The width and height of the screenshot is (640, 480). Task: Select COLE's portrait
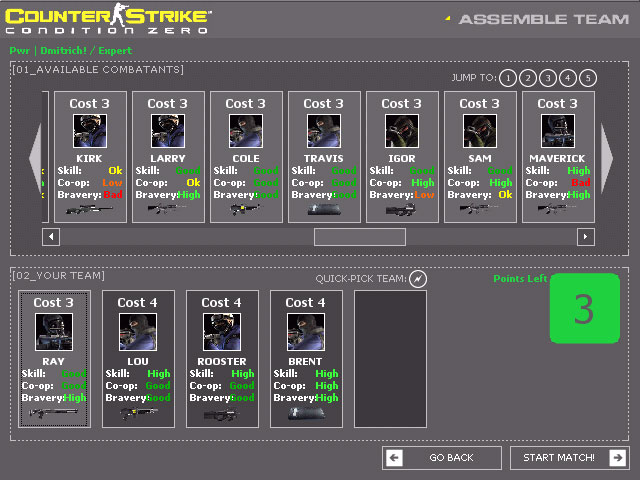246,131
